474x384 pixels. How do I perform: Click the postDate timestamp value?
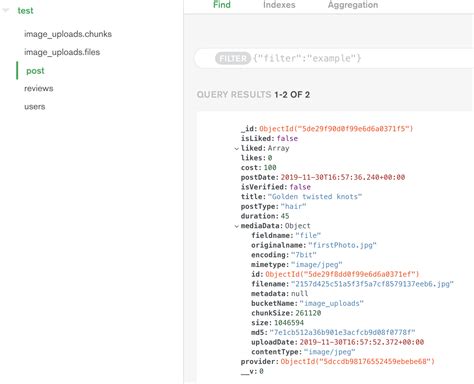(343, 177)
